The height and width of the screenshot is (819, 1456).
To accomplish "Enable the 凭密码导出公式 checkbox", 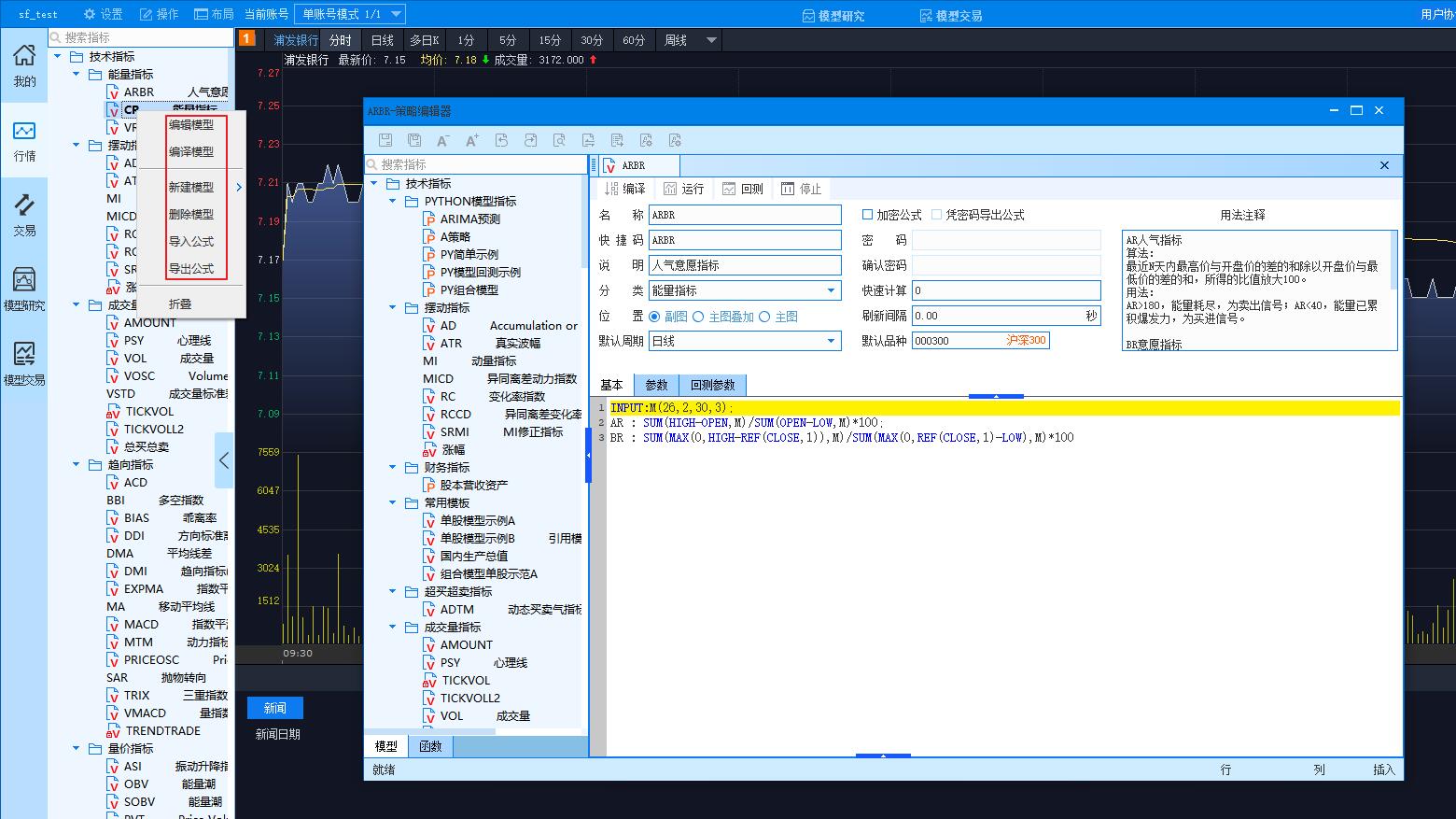I will click(x=936, y=215).
